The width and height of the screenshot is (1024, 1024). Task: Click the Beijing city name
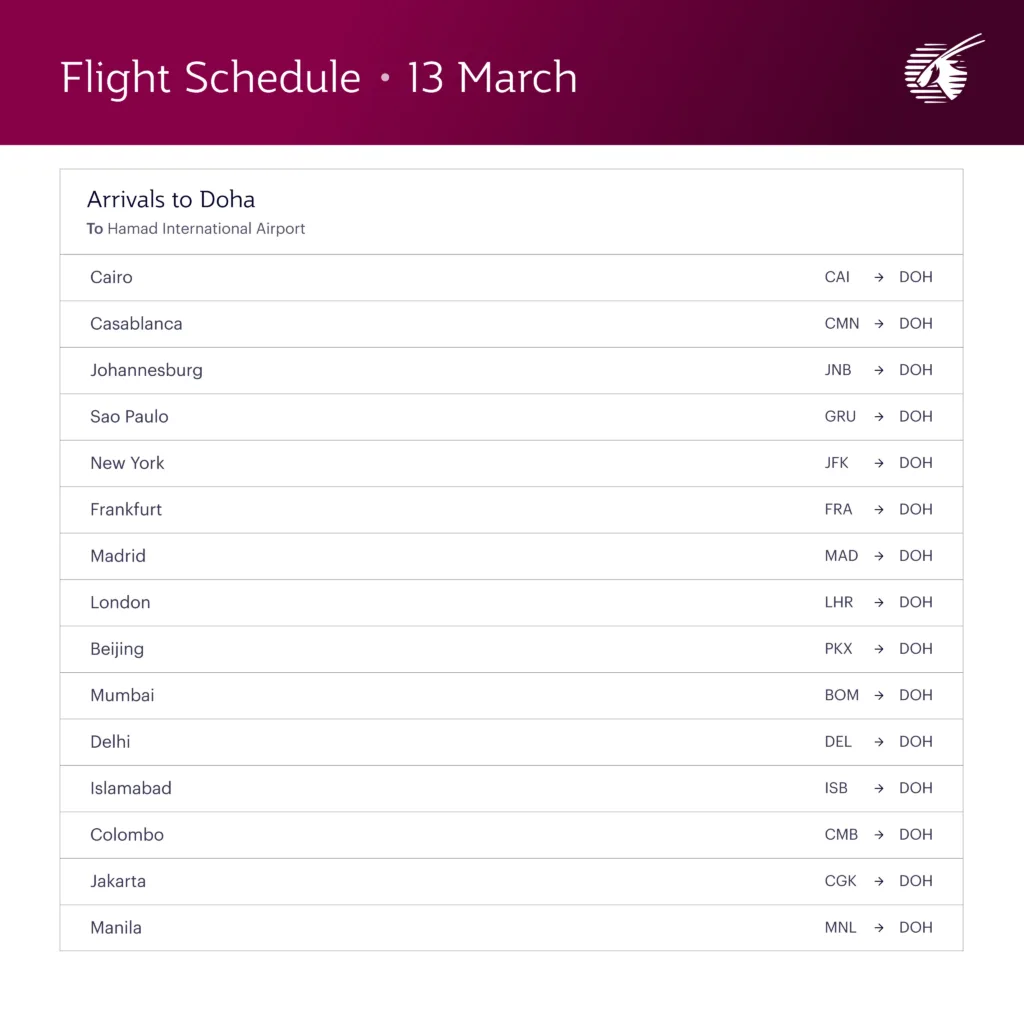pyautogui.click(x=117, y=649)
